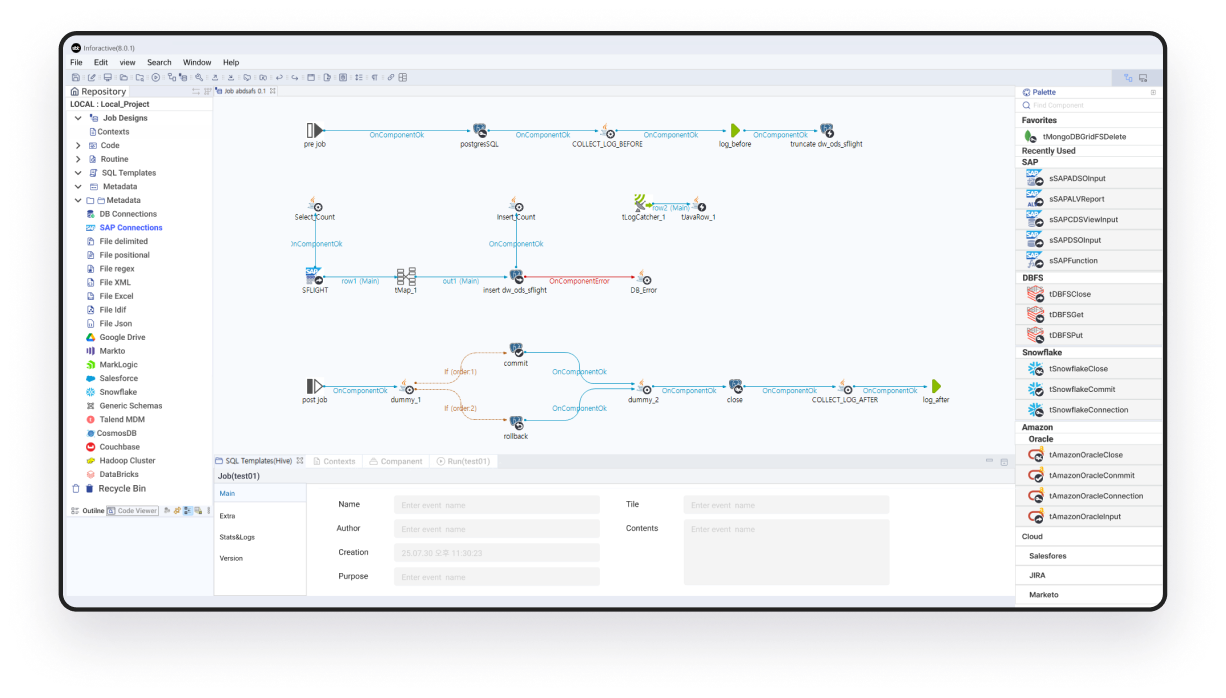
Task: Pick sSAPALVReport from the palette
Action: pos(1089,199)
